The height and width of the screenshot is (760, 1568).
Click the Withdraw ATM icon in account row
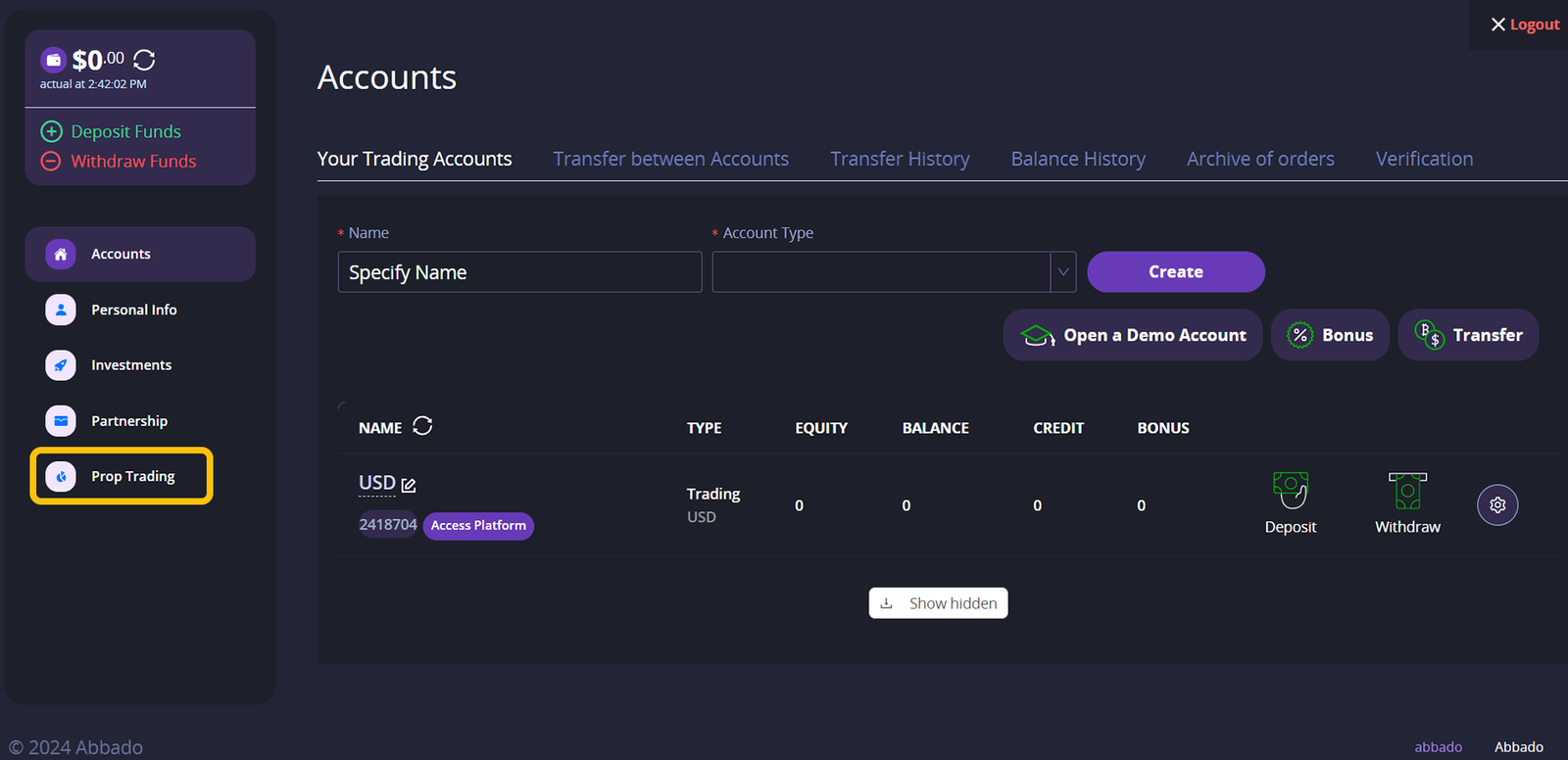point(1407,491)
